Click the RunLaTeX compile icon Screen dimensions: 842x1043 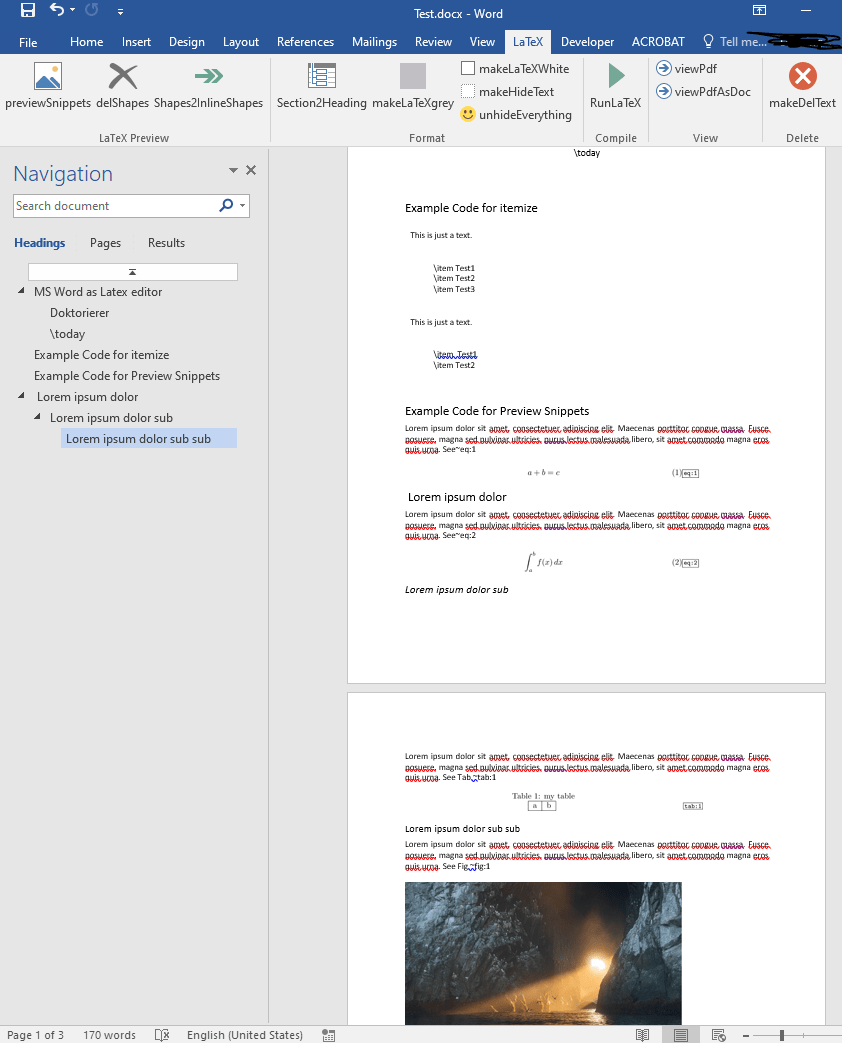pyautogui.click(x=614, y=75)
